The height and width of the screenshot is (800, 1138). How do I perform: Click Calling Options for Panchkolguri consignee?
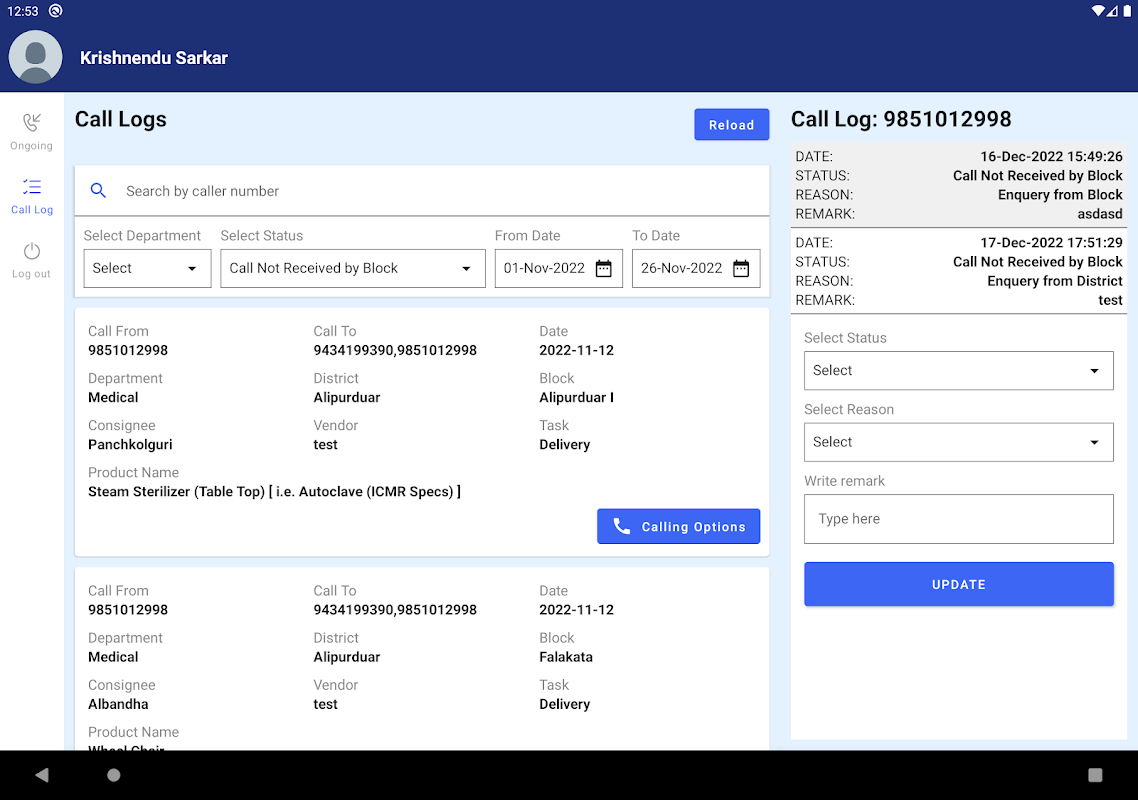(x=678, y=526)
